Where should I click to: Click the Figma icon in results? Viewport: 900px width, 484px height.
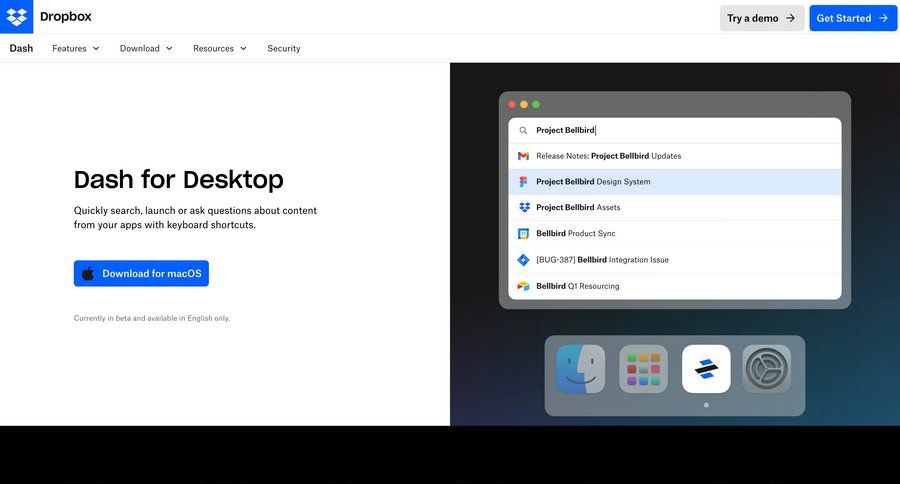point(523,181)
